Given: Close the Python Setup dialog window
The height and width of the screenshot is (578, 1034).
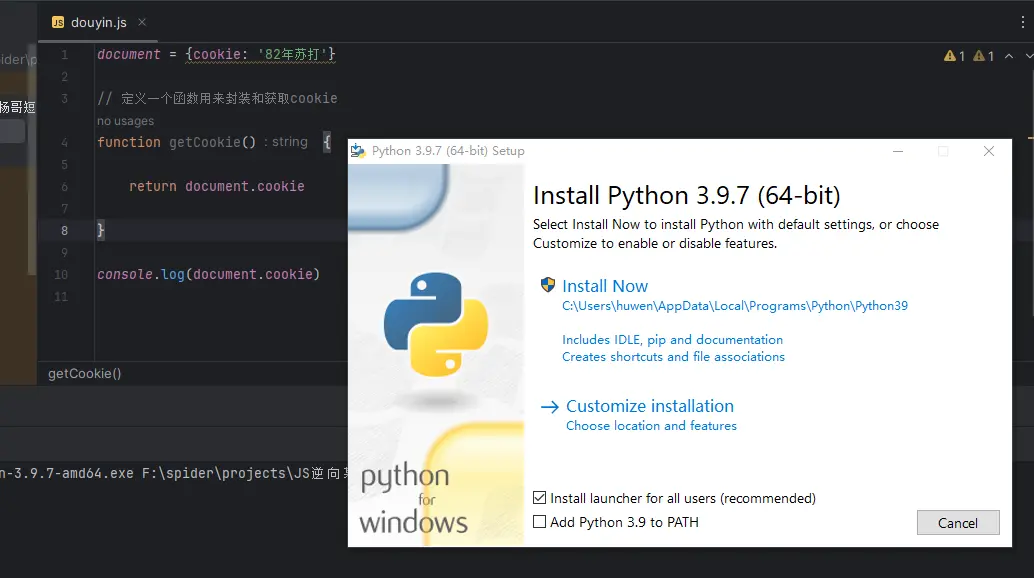Looking at the screenshot, I should coord(988,151).
